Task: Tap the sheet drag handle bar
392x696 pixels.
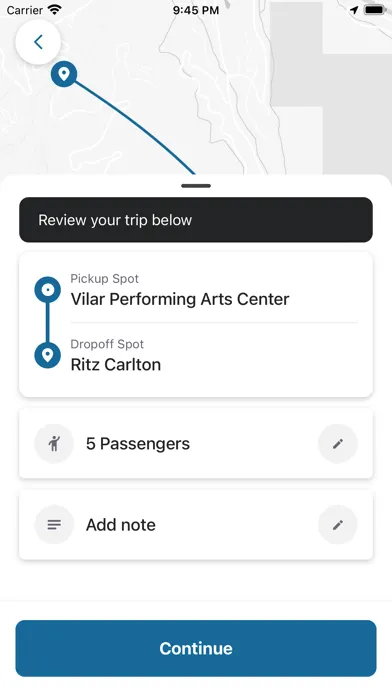Action: coord(196,186)
